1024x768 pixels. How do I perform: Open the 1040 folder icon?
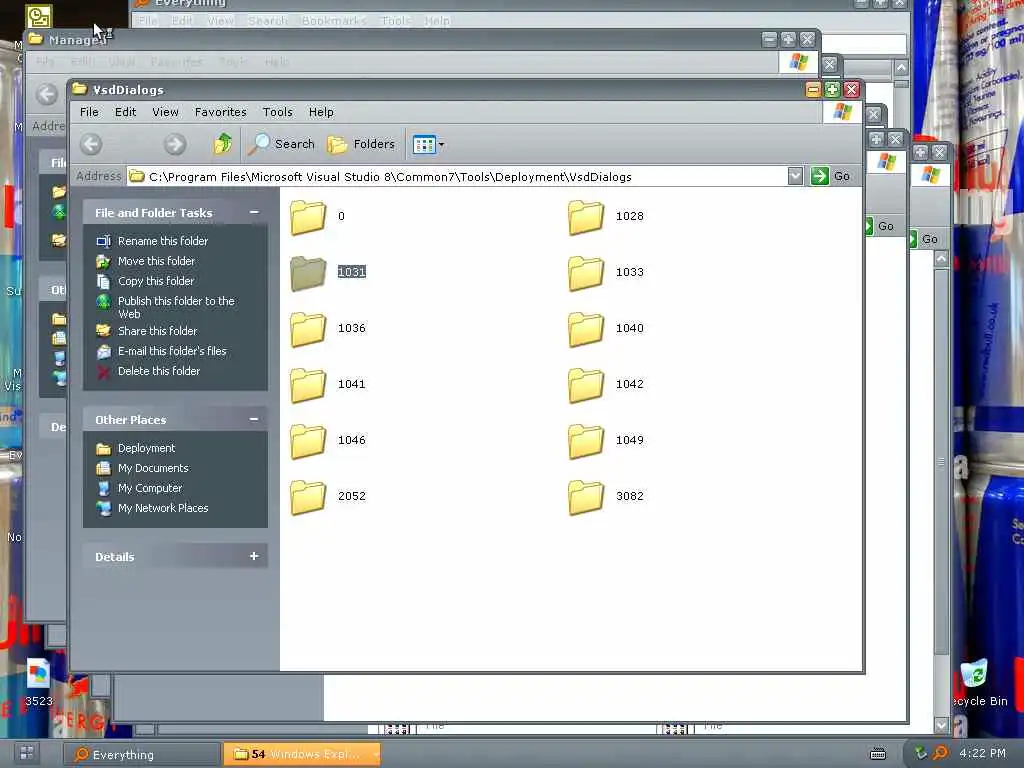(x=586, y=329)
